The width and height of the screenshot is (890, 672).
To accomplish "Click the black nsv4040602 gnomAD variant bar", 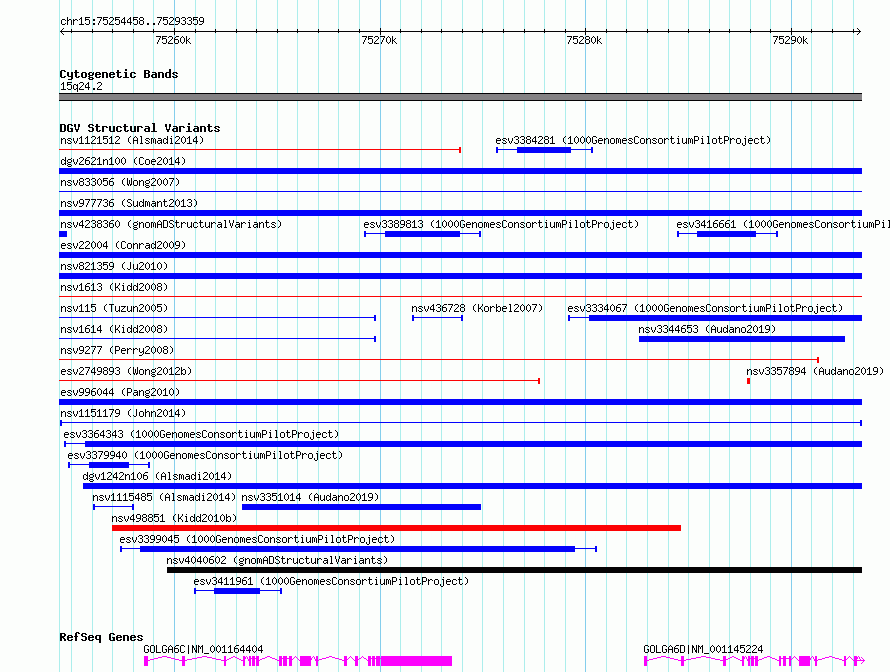I will coord(514,570).
